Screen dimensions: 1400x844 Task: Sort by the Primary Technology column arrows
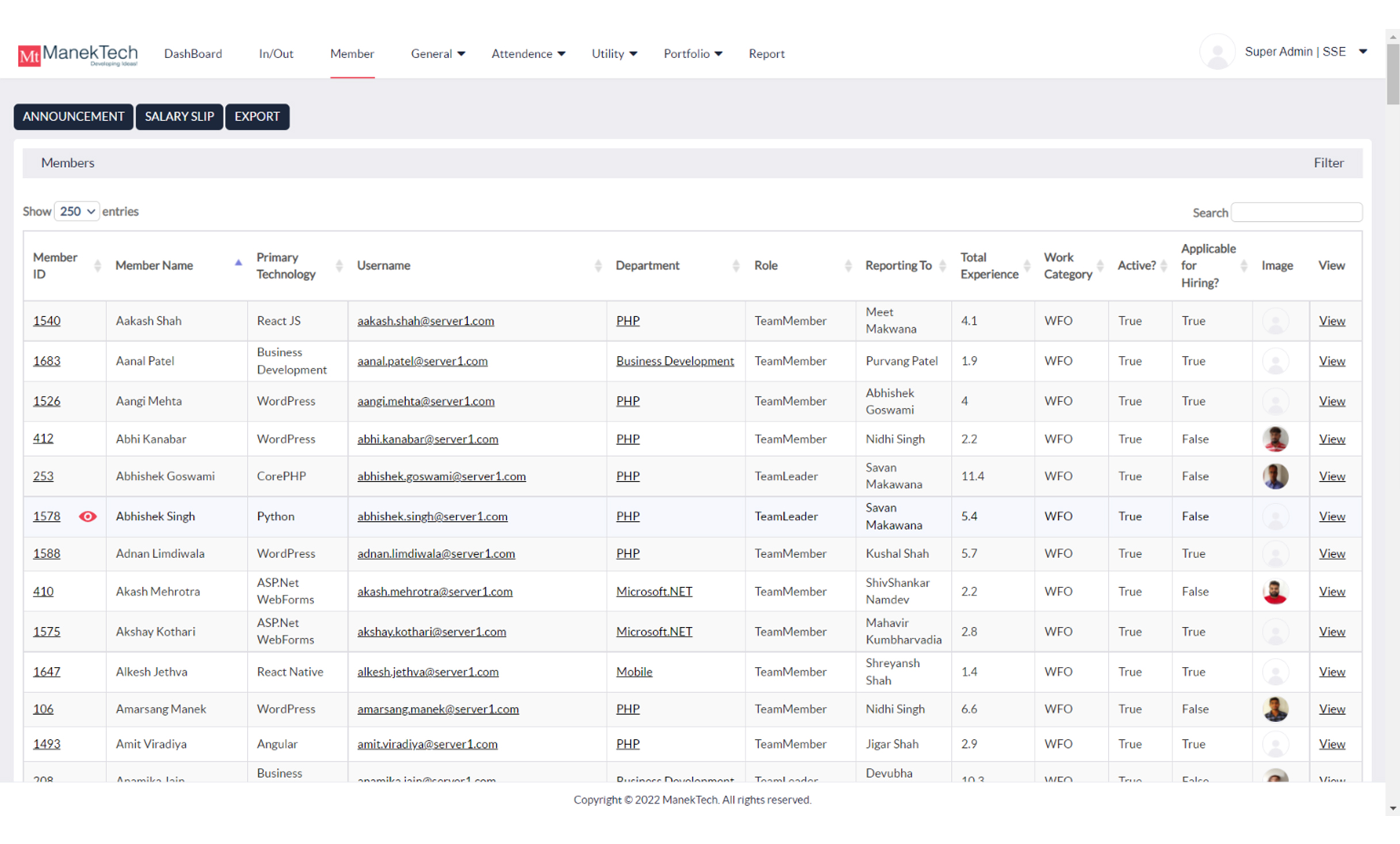point(339,266)
